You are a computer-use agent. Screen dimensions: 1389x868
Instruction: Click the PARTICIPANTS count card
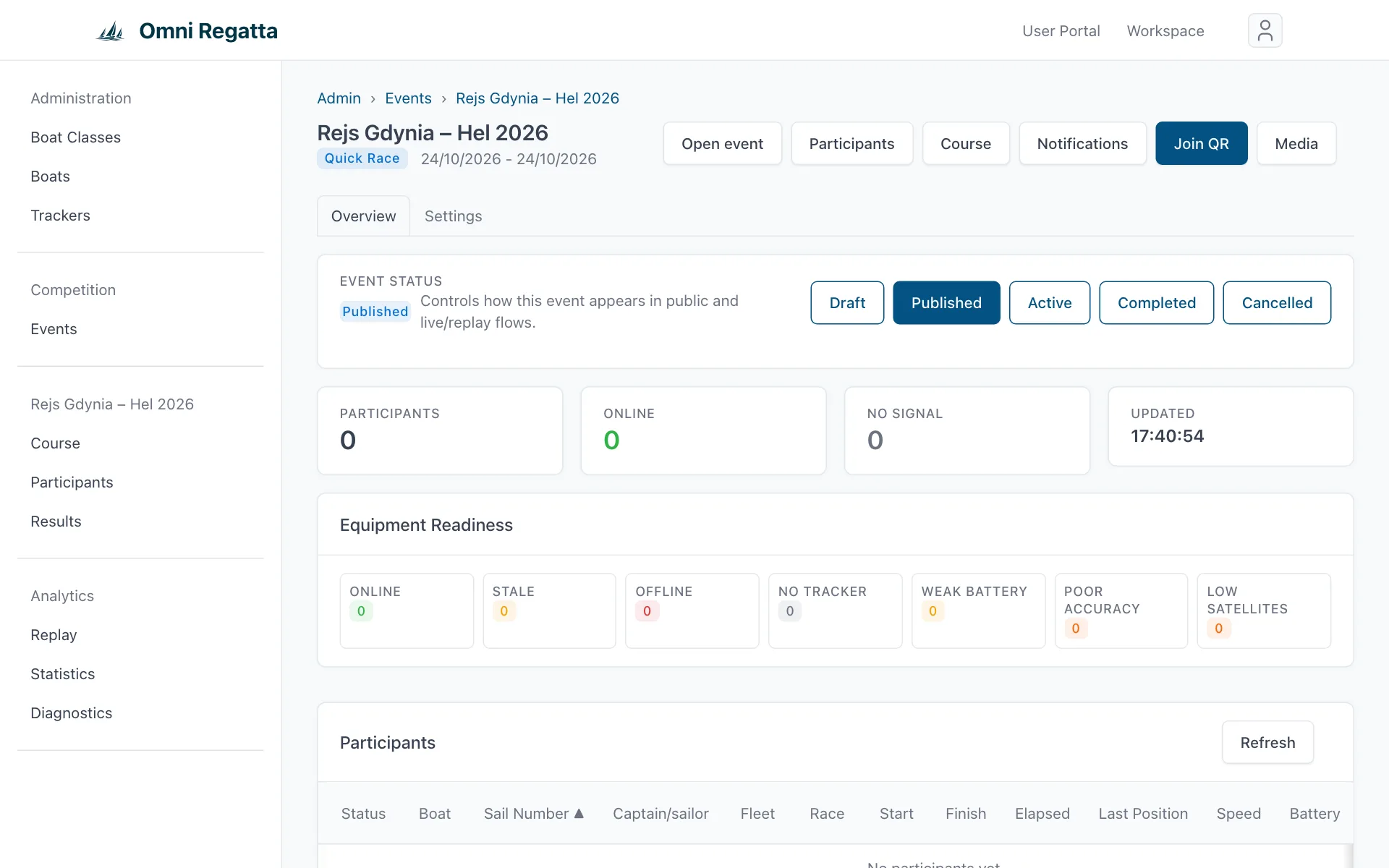click(440, 430)
